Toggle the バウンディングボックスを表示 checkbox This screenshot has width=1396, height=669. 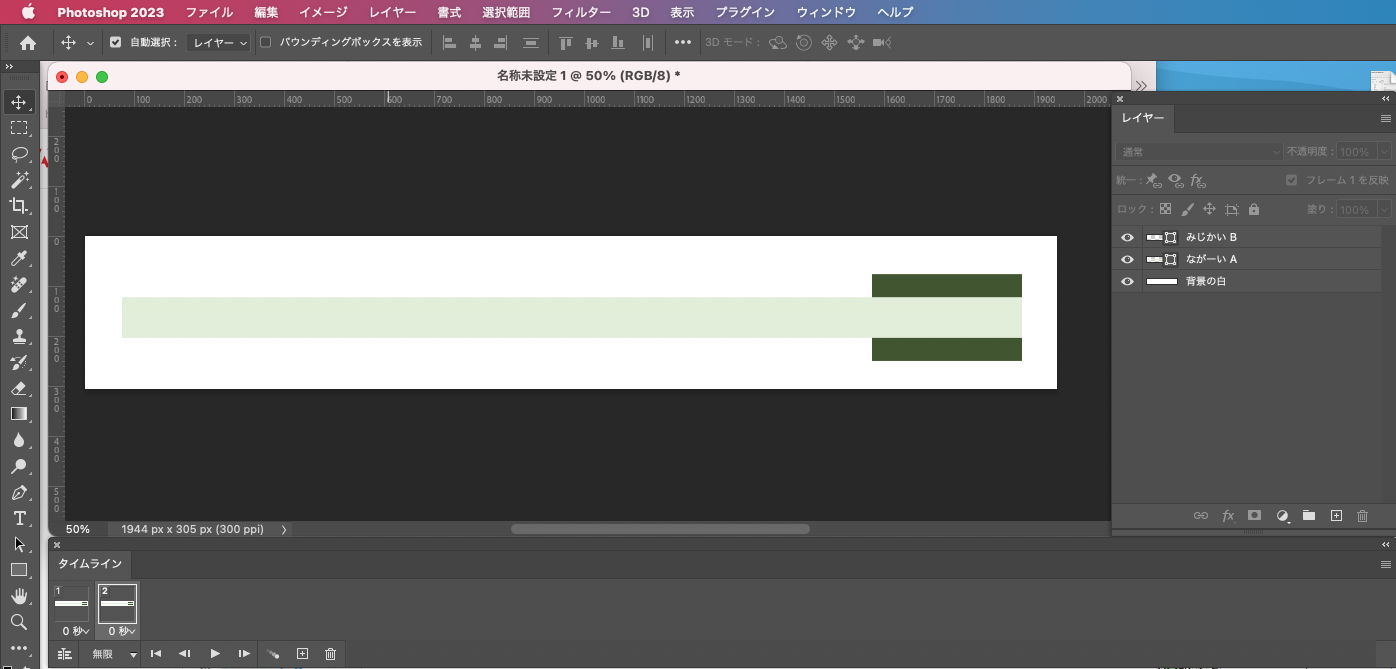point(264,42)
